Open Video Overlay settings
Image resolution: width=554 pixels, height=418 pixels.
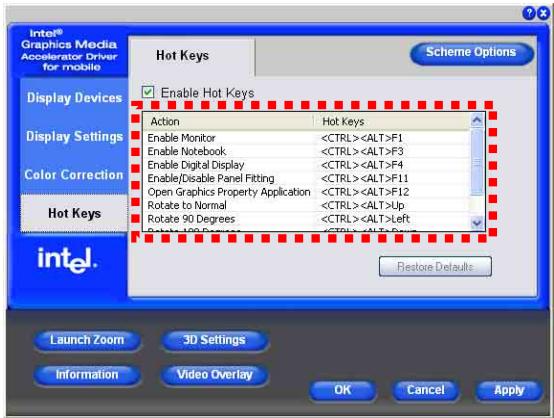coord(214,375)
